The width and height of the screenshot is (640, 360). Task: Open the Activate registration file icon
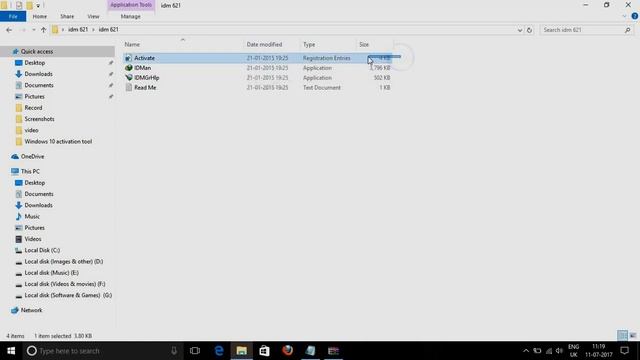coord(129,58)
